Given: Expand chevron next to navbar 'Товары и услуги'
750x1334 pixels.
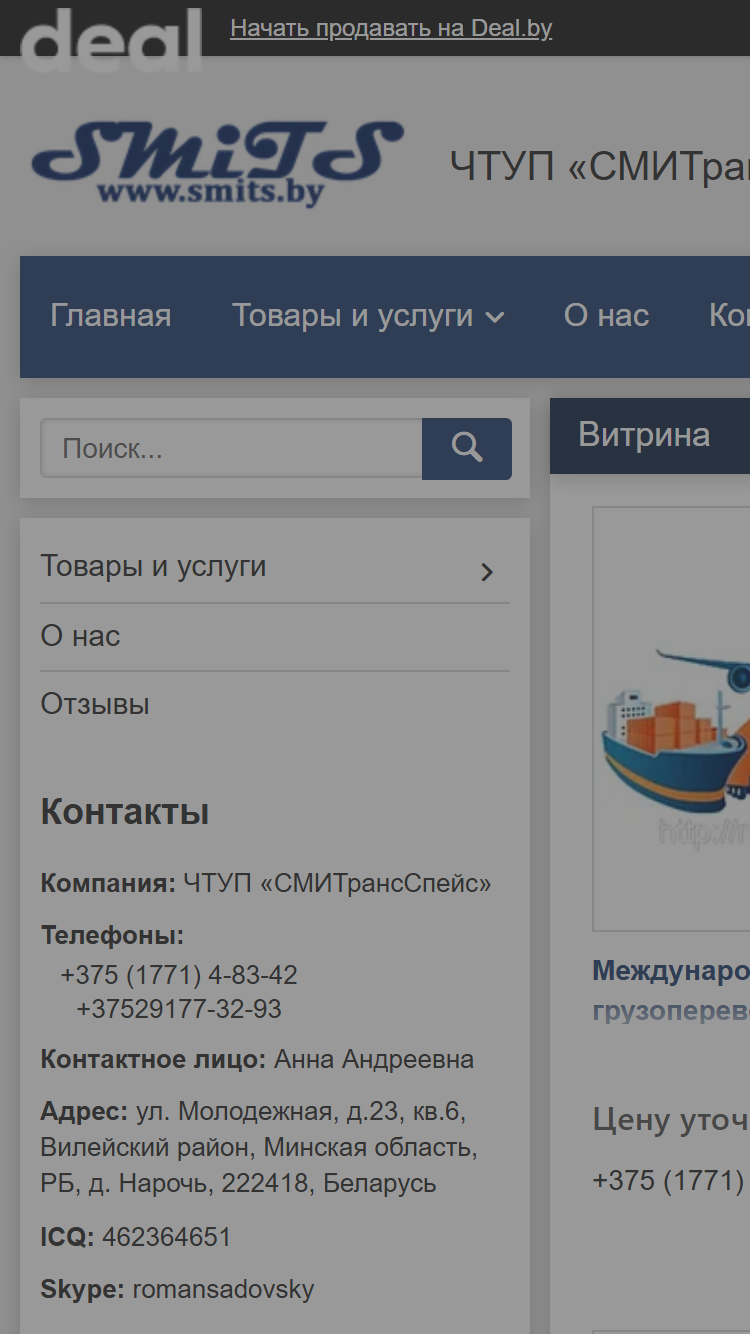Looking at the screenshot, I should [x=495, y=318].
